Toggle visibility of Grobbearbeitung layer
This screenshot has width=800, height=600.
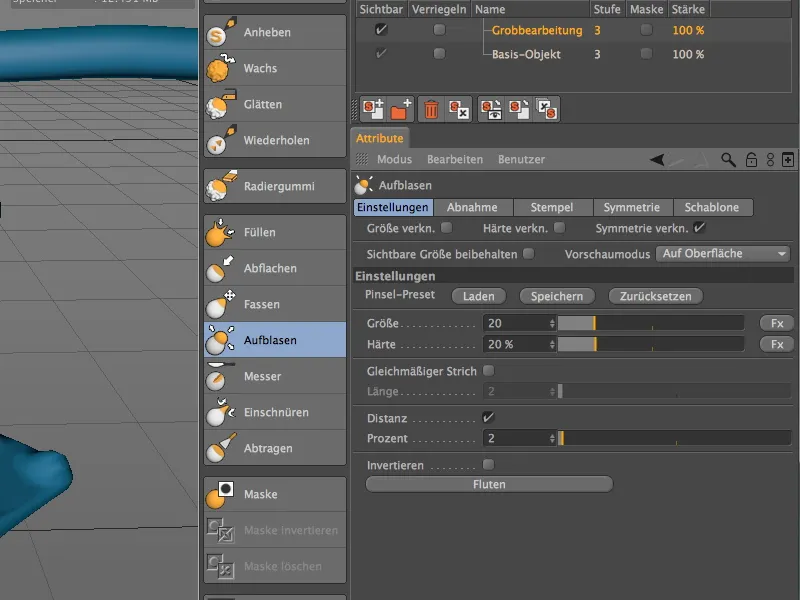pyautogui.click(x=381, y=30)
